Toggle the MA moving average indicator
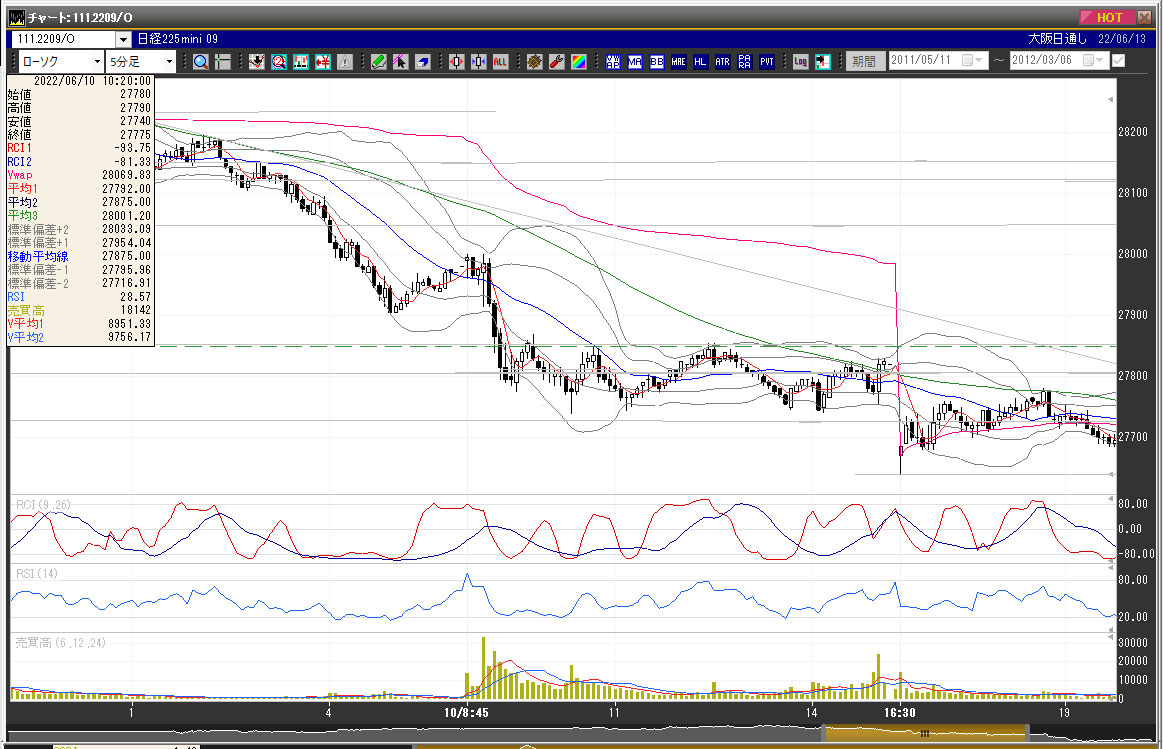This screenshot has height=749, width=1163. (635, 62)
